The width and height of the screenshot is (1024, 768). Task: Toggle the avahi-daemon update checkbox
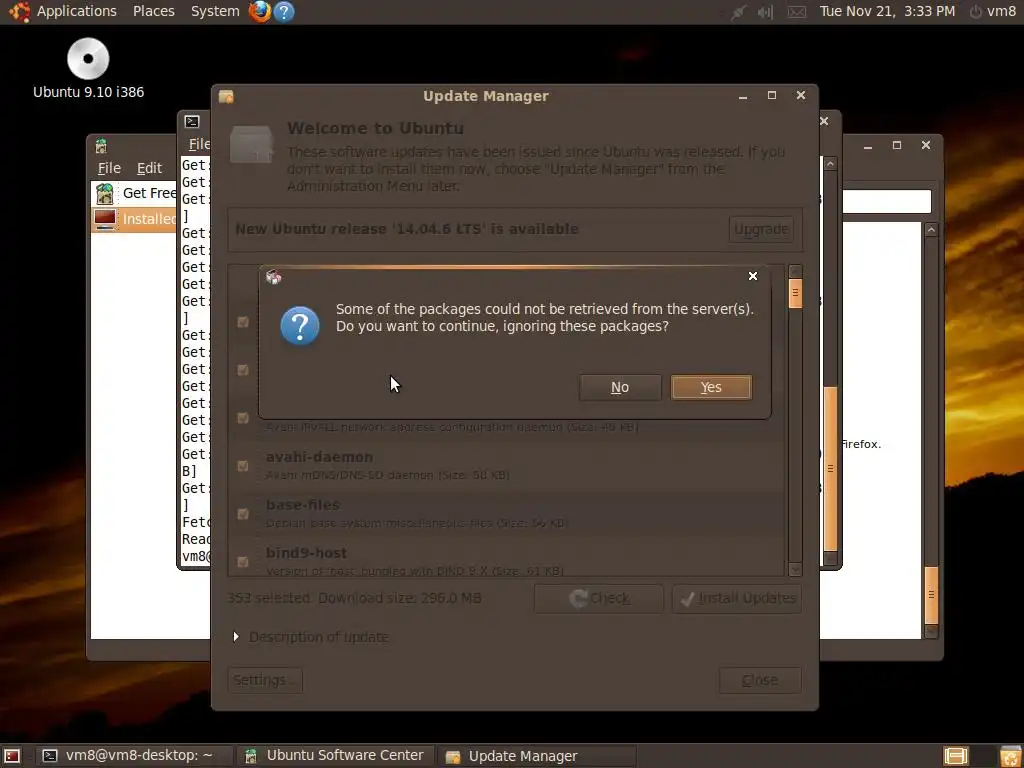[243, 466]
